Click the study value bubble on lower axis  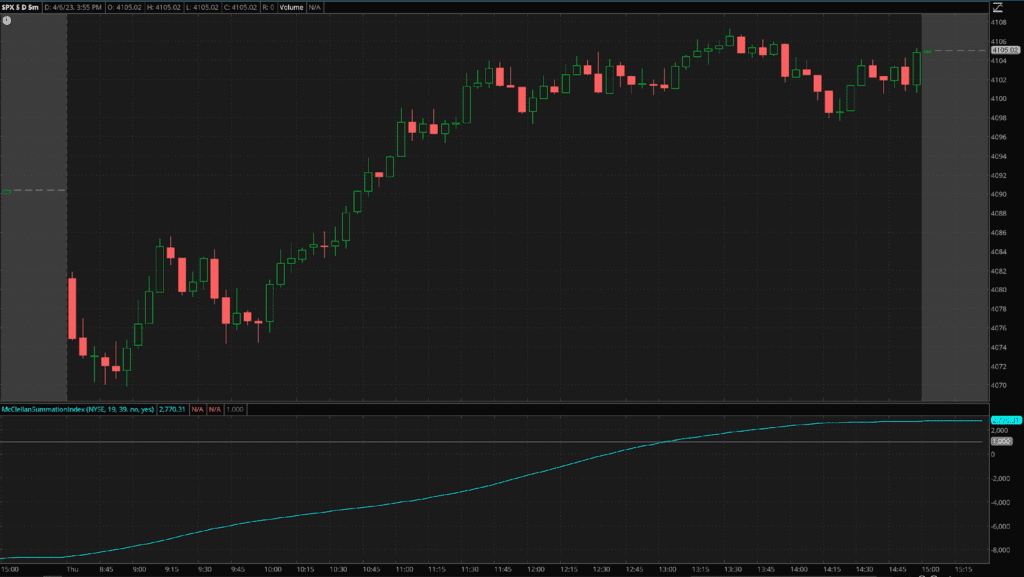(1007, 421)
